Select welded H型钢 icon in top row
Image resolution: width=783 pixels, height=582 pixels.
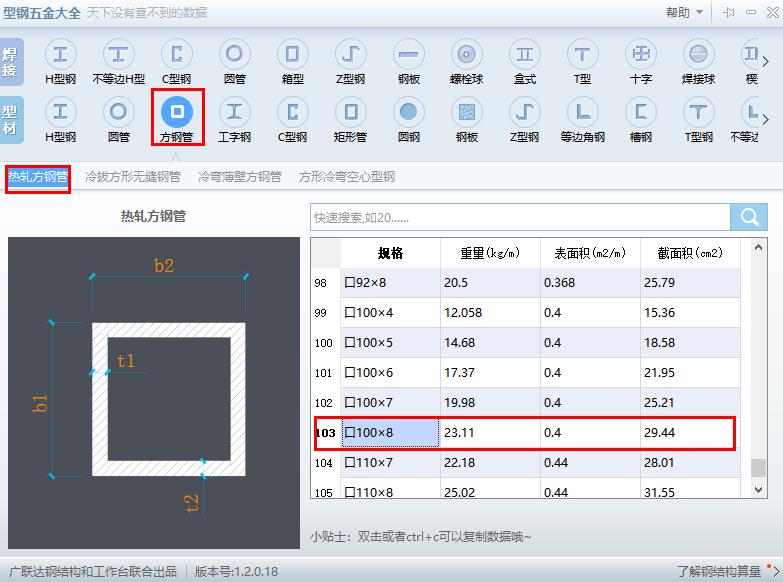[60, 54]
